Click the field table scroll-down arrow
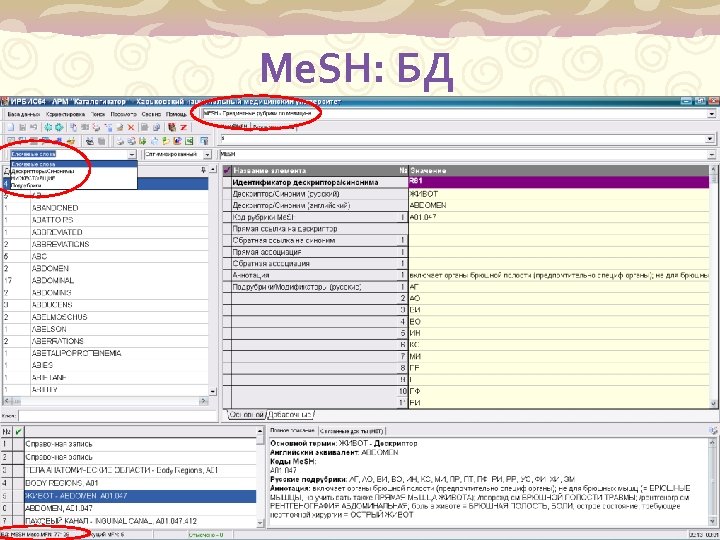The image size is (720, 540). [x=714, y=403]
